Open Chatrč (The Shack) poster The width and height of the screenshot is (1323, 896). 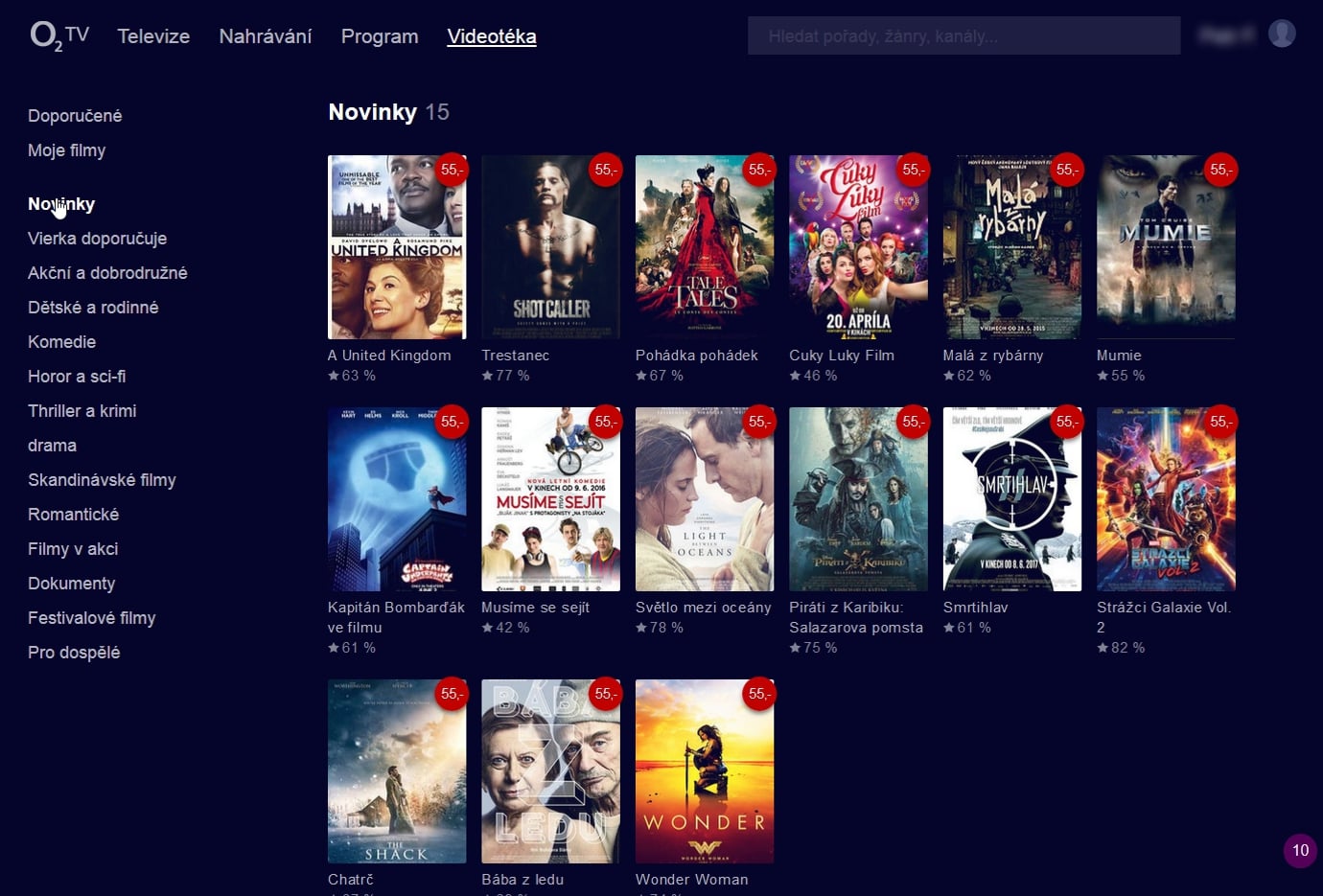coord(397,771)
